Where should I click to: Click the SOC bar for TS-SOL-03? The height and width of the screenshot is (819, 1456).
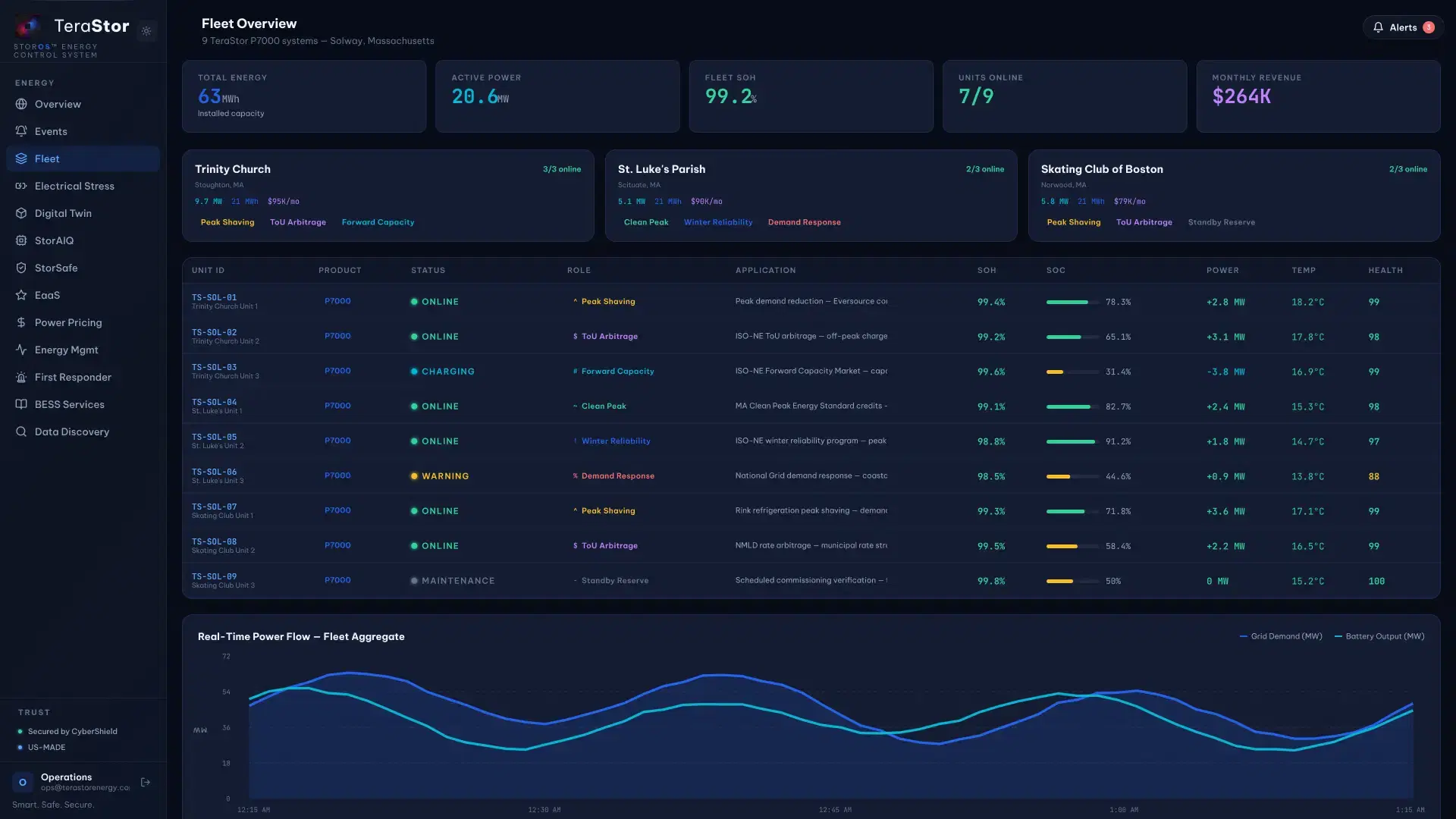[1072, 372]
